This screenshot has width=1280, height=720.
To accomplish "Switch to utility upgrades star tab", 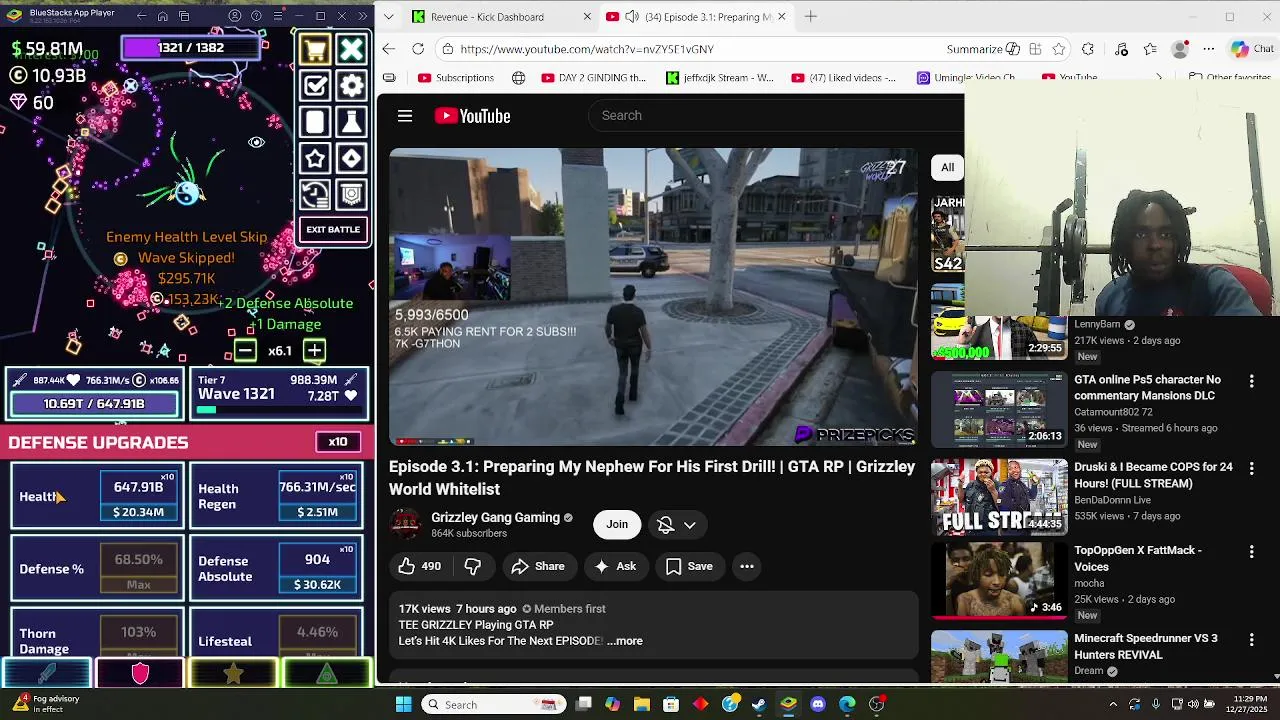I will point(233,674).
